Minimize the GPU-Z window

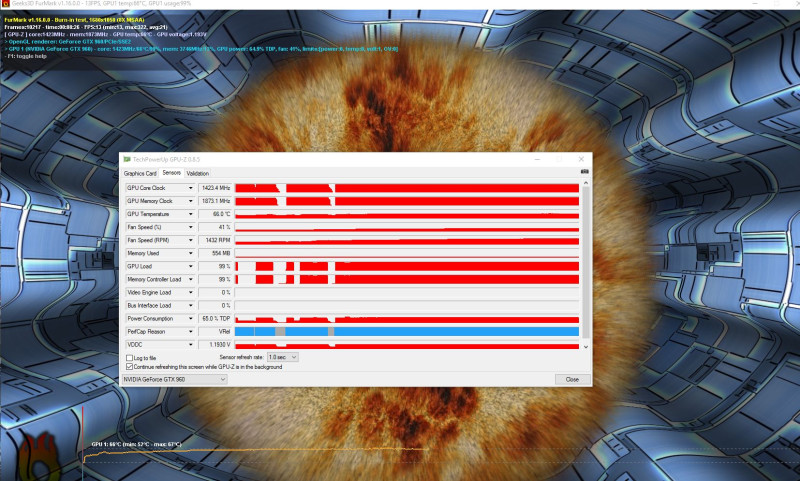pos(537,160)
